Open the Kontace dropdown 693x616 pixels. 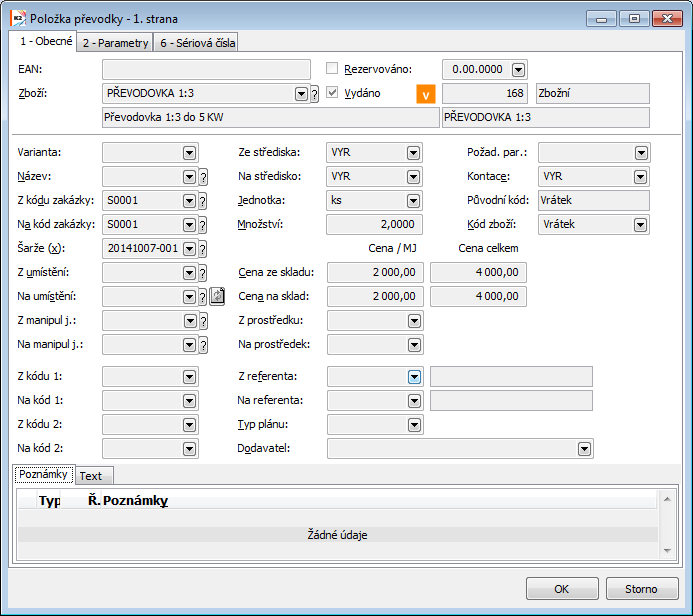(640, 177)
